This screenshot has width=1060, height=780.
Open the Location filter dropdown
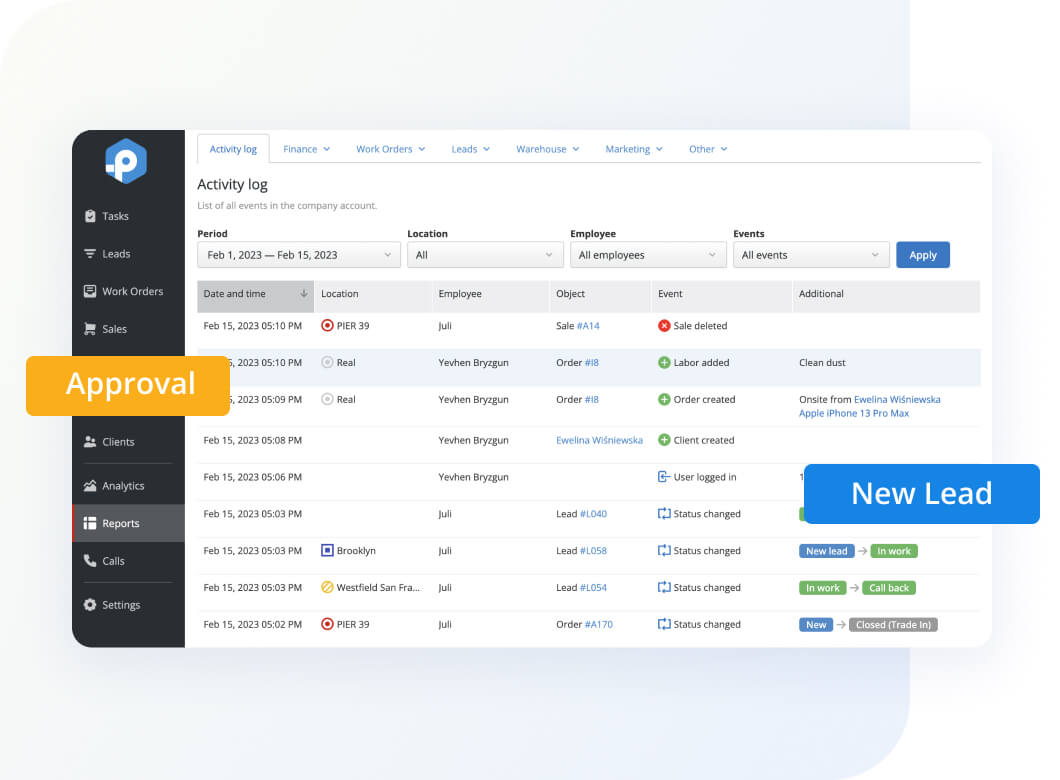(x=485, y=254)
